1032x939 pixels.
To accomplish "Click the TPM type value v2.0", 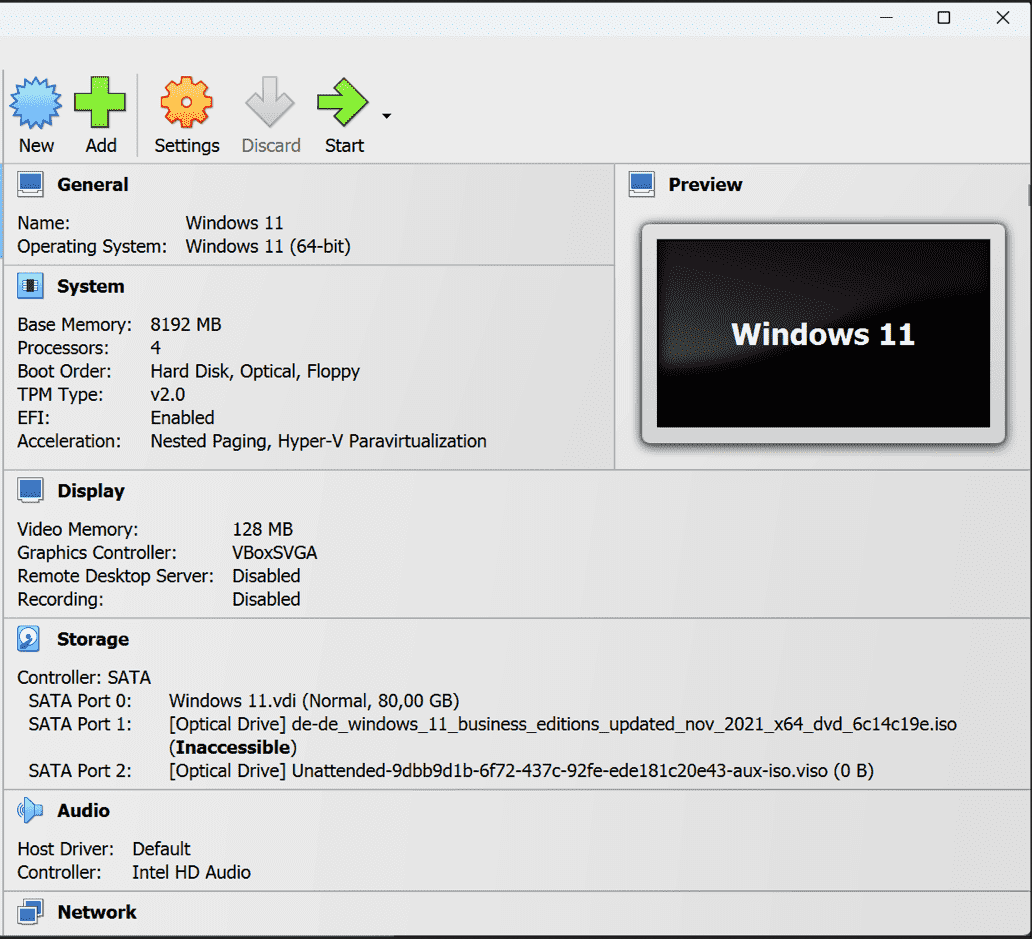I will [168, 394].
